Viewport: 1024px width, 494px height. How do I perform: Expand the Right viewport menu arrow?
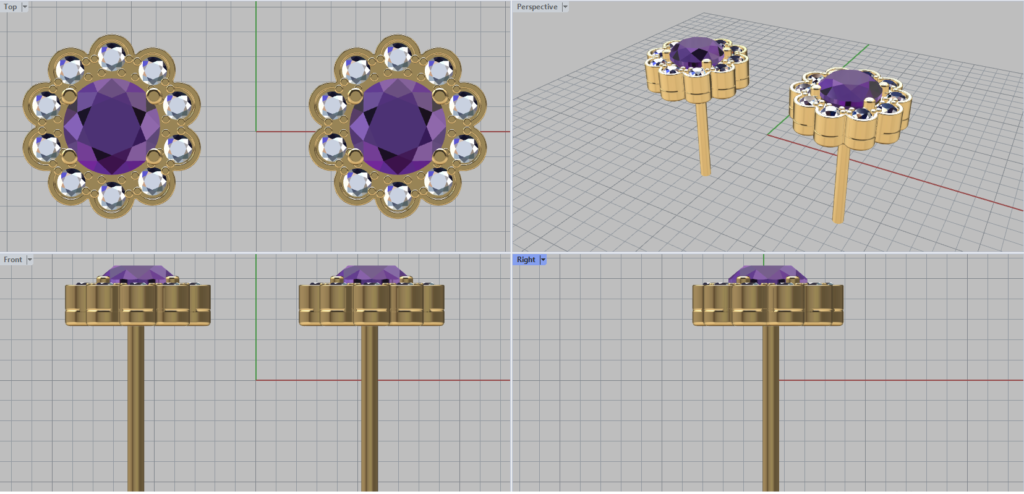542,260
